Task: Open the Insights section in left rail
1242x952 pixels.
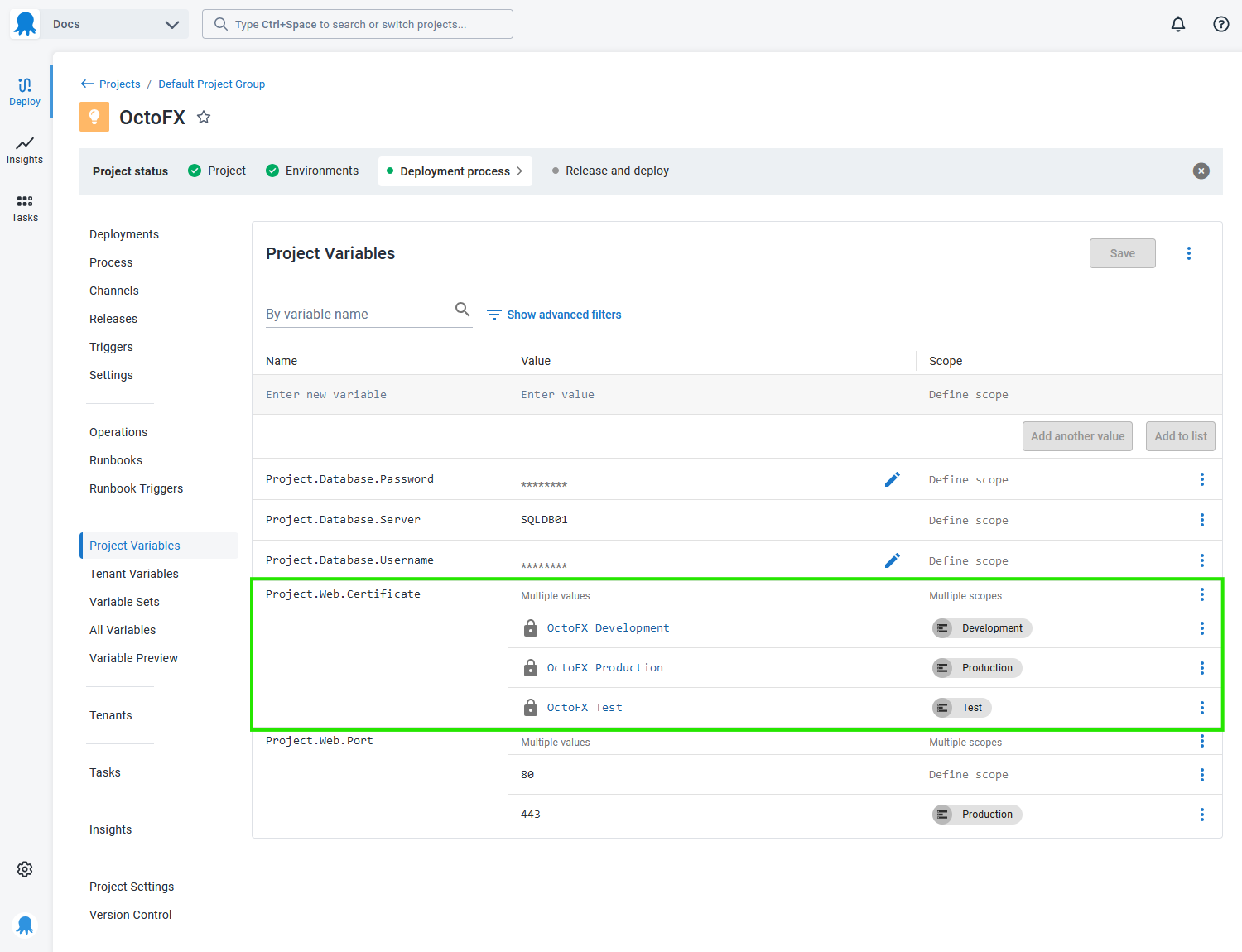Action: click(x=25, y=150)
